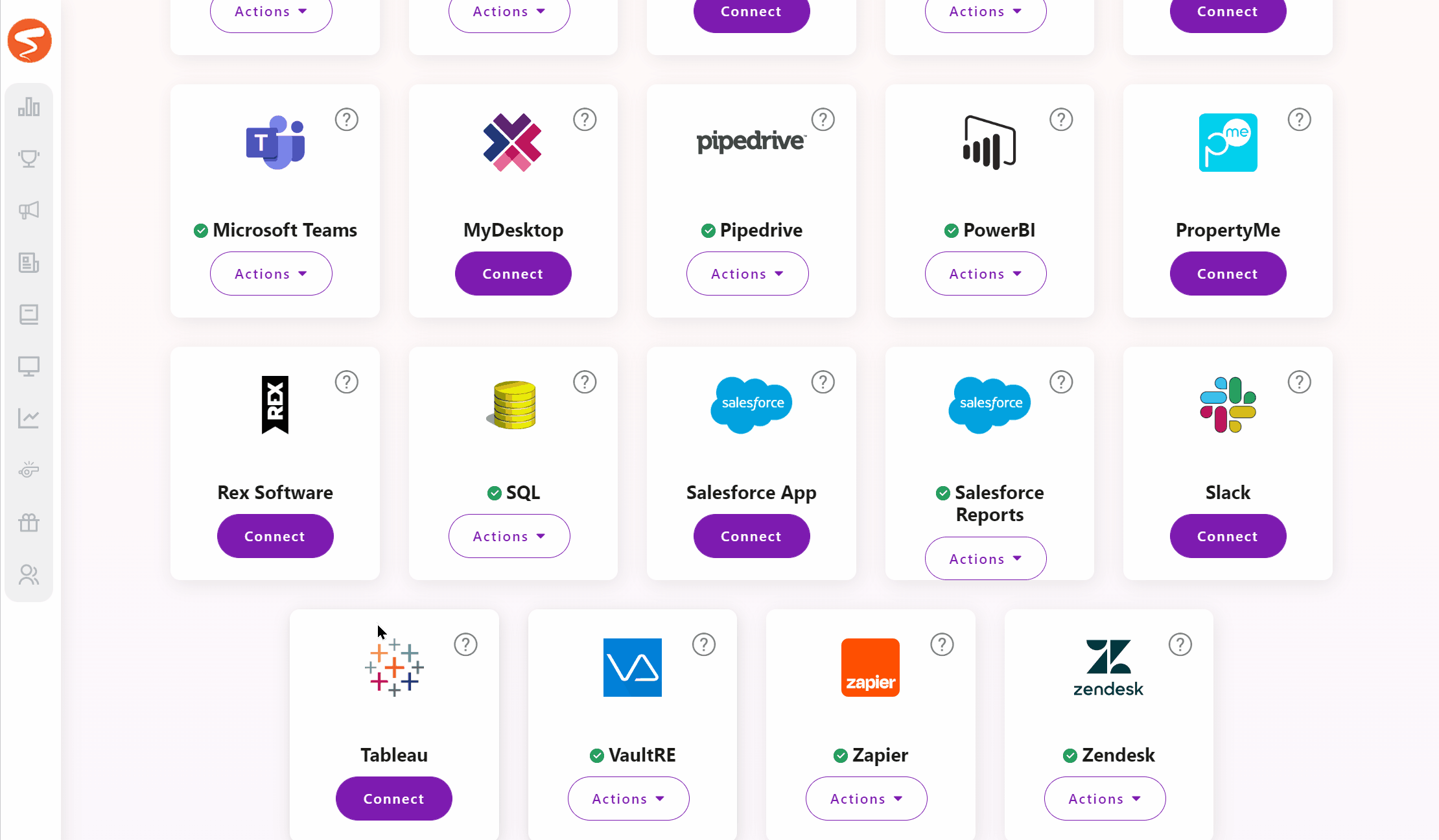Connect the Rex Software integration

tap(275, 535)
